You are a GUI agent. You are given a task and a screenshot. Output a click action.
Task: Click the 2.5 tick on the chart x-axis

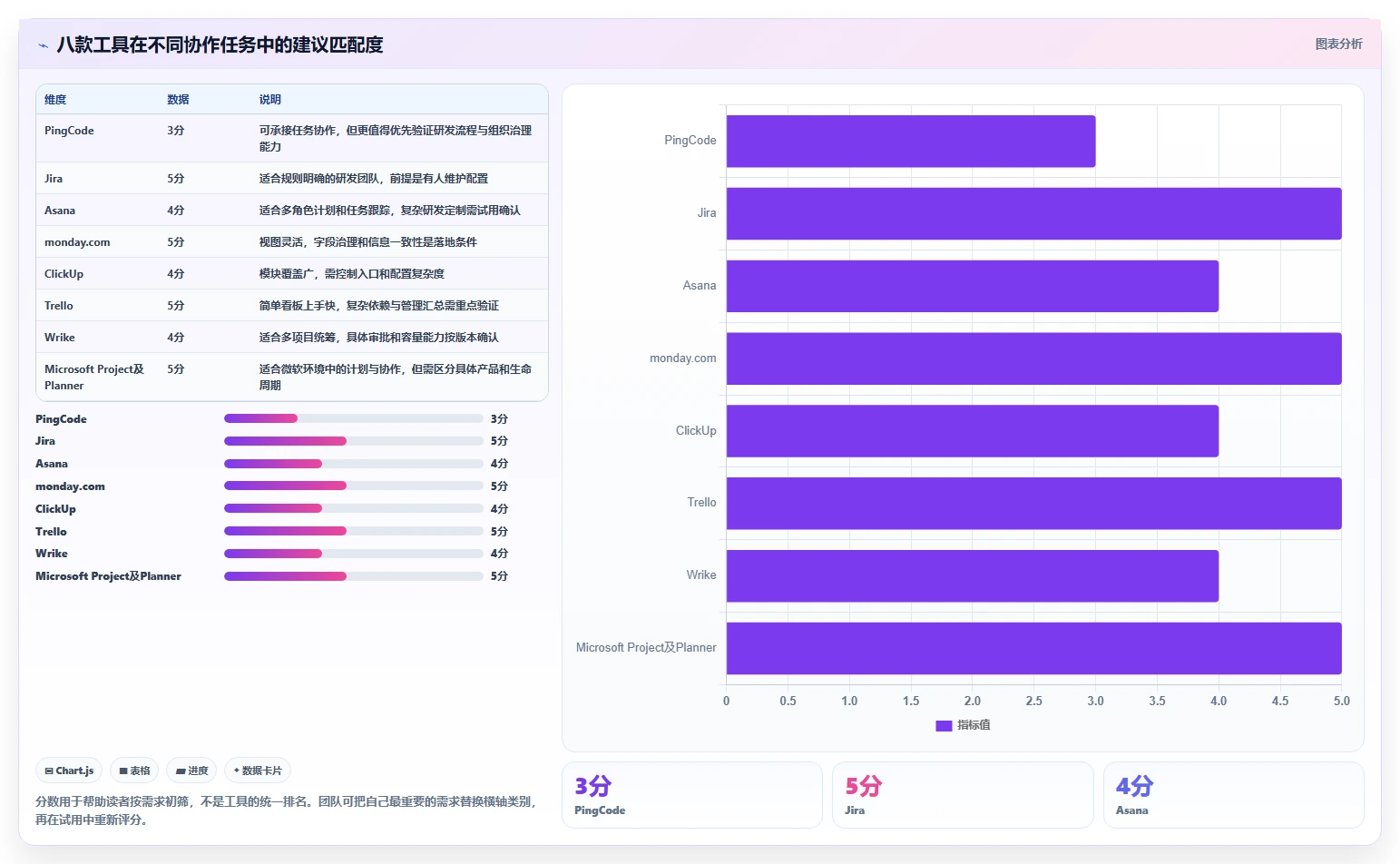coord(1034,702)
